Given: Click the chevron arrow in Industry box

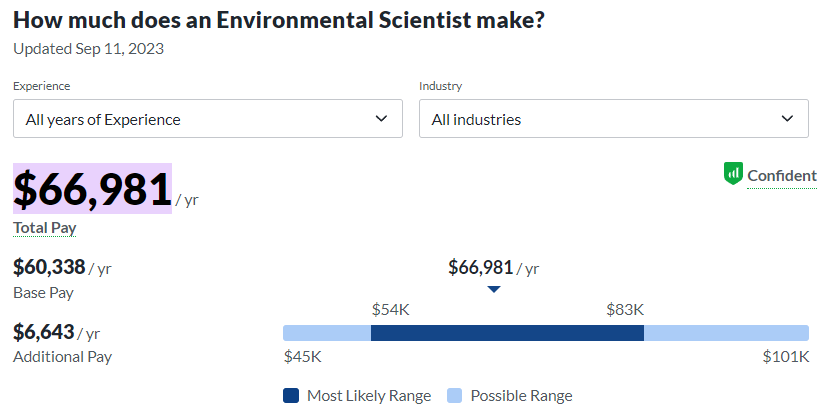Looking at the screenshot, I should (x=787, y=119).
